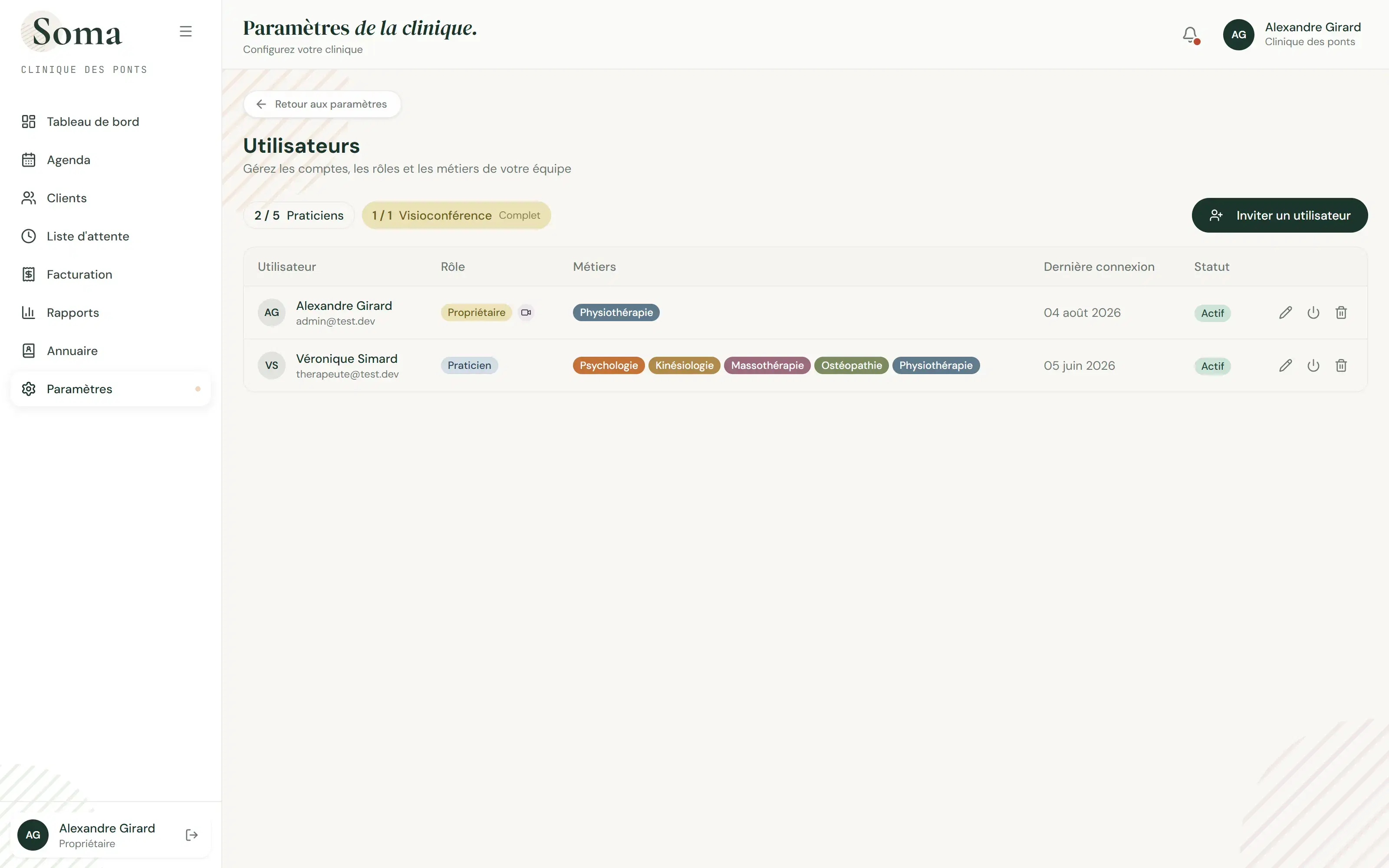Click the Dernière connexion column header
This screenshot has height=868, width=1389.
[1099, 266]
